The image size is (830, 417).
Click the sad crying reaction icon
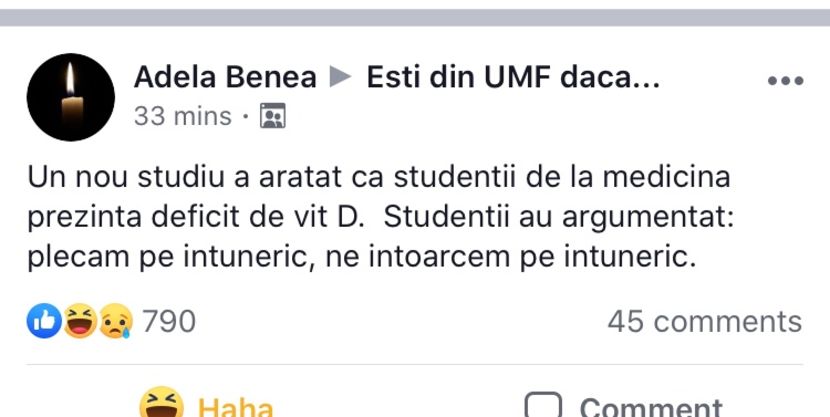tap(114, 321)
